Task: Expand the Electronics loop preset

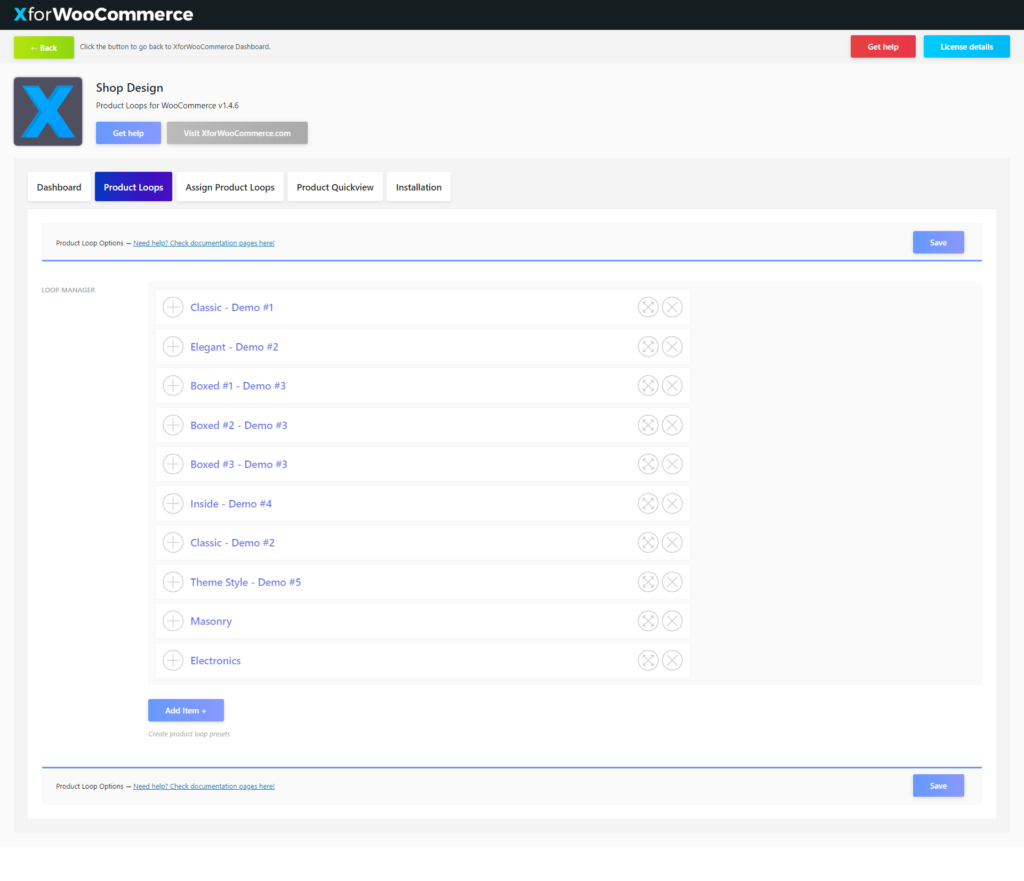Action: click(x=173, y=660)
